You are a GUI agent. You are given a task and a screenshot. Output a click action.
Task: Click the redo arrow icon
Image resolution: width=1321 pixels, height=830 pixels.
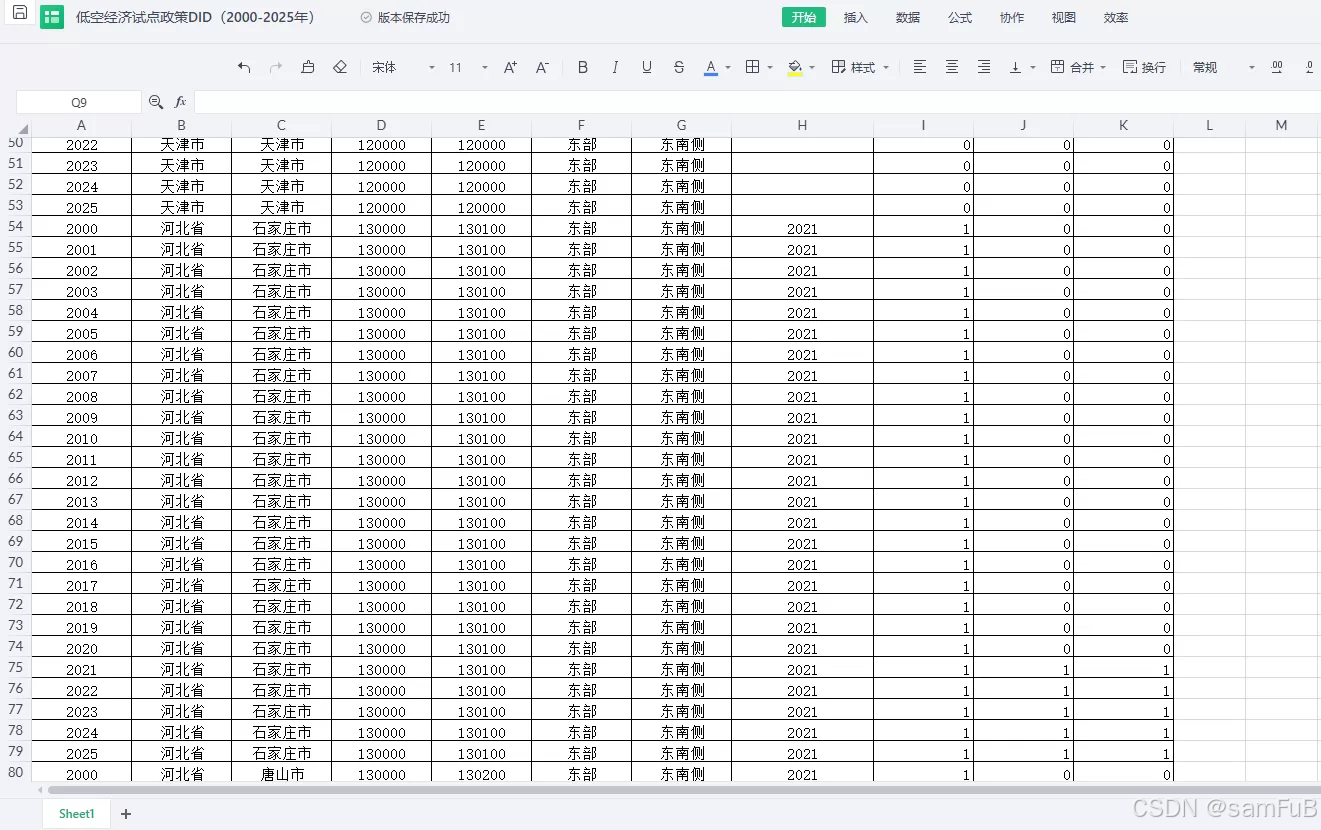click(276, 67)
